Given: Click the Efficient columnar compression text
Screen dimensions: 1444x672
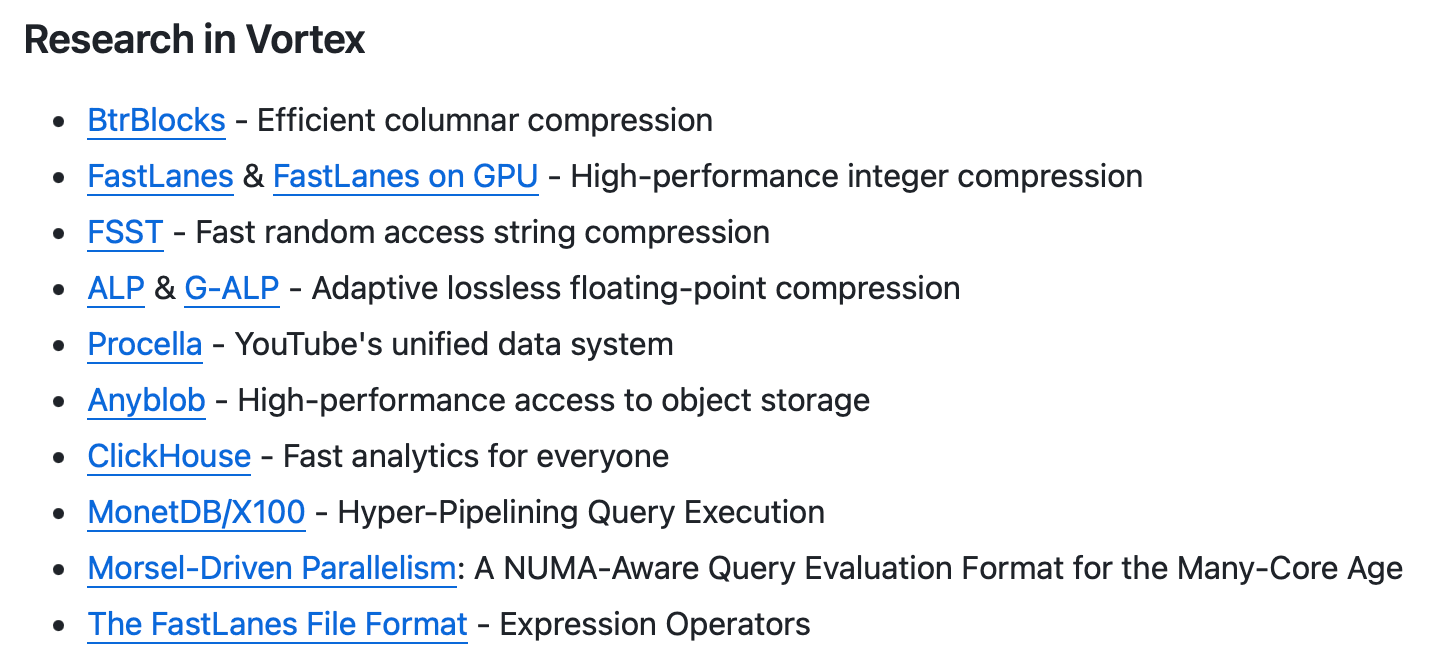Looking at the screenshot, I should tap(485, 121).
